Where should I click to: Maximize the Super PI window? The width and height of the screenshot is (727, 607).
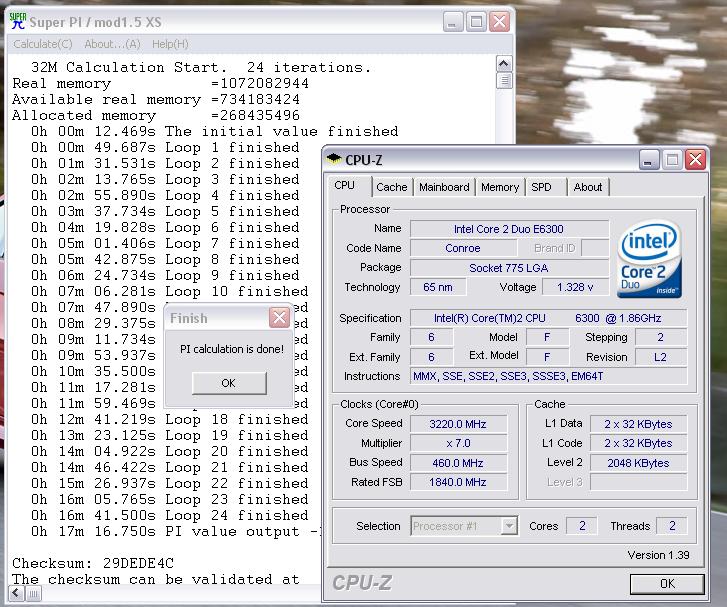point(476,22)
